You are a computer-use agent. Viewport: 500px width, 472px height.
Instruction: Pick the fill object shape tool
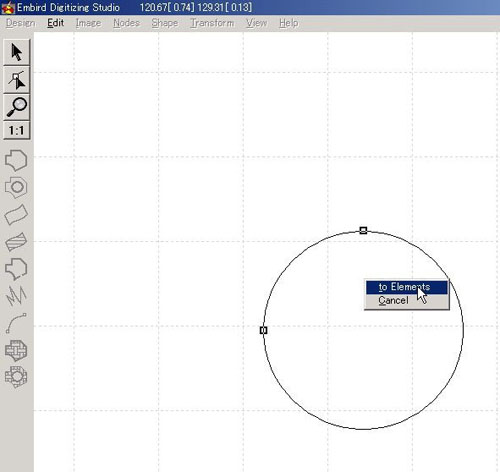[16, 160]
